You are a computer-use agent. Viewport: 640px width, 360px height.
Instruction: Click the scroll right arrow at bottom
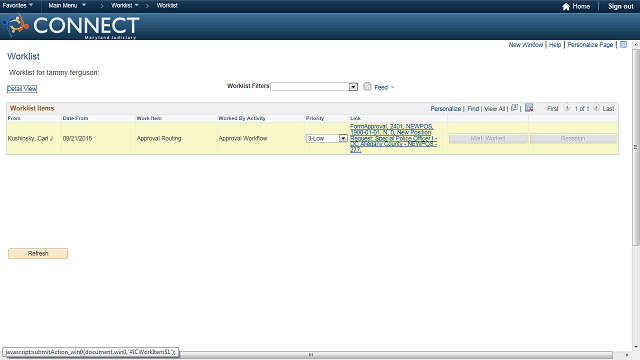[627, 355]
